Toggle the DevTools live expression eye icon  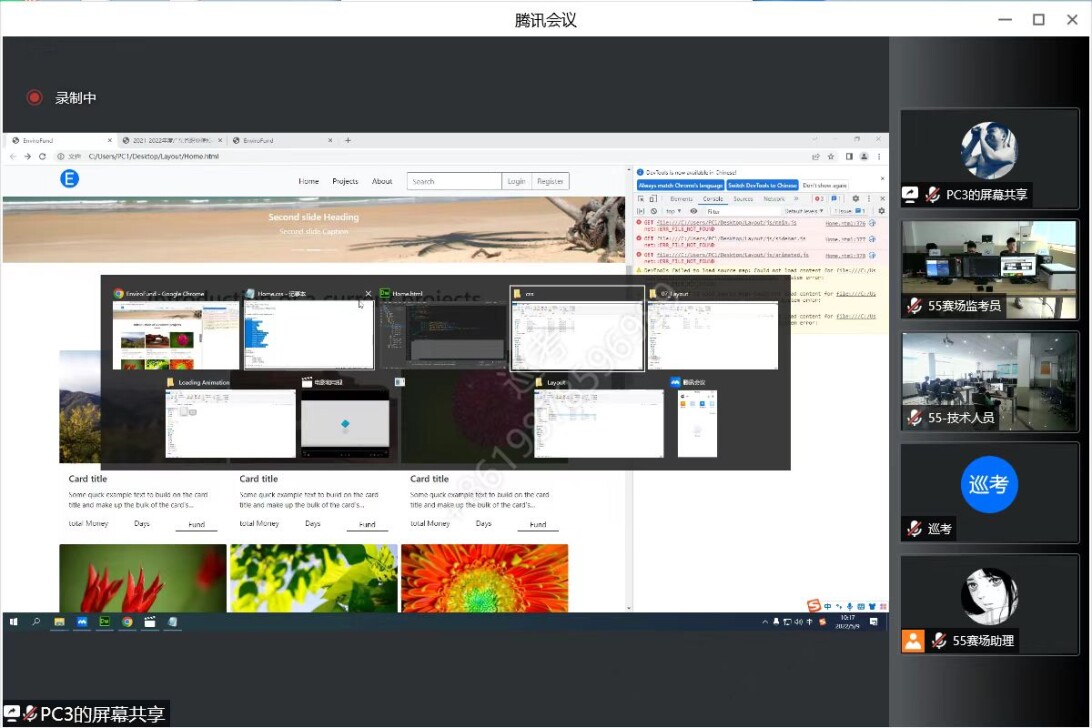coord(694,211)
